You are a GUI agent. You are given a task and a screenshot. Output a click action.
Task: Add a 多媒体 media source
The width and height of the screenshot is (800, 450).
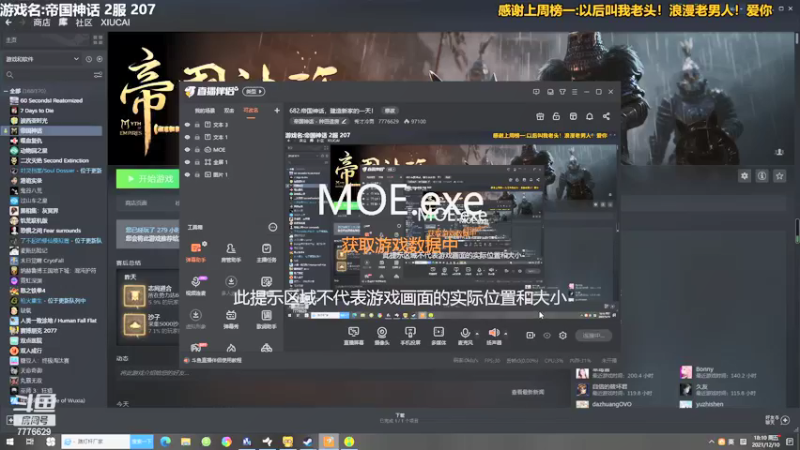pyautogui.click(x=439, y=336)
